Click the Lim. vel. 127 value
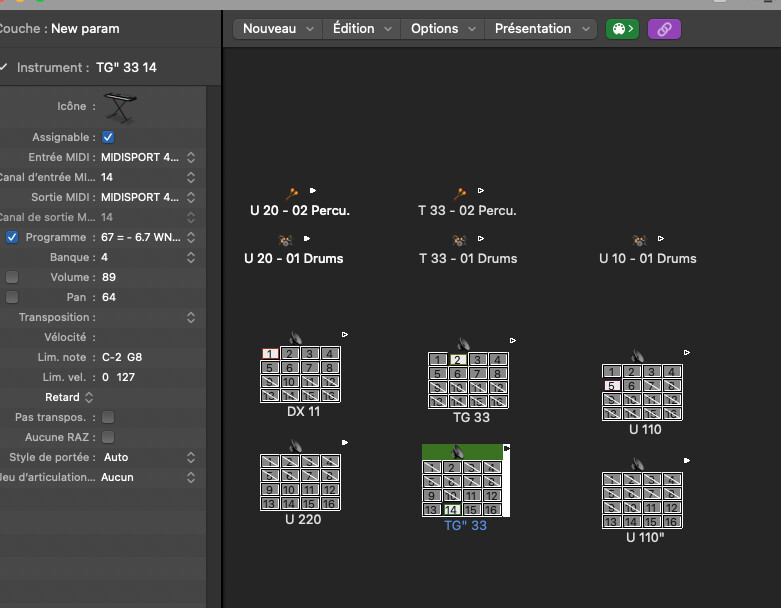Viewport: 781px width, 608px height. (126, 377)
